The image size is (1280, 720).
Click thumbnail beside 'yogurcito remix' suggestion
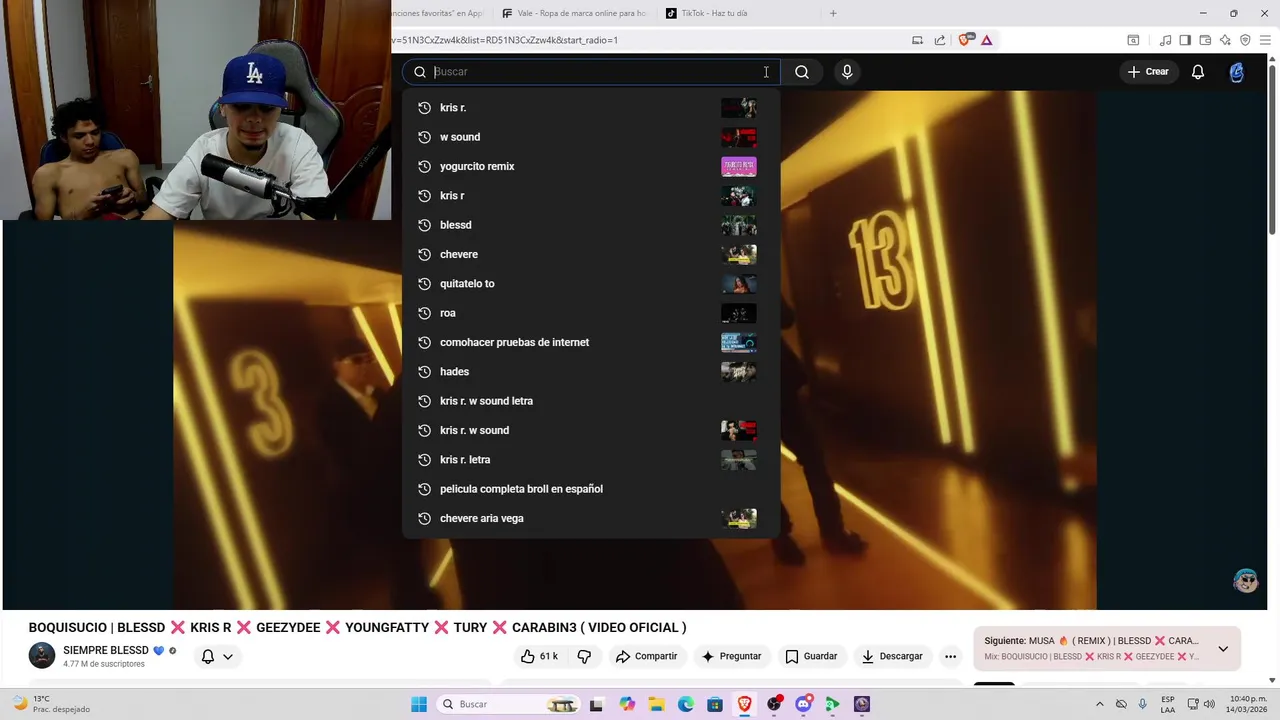point(739,166)
